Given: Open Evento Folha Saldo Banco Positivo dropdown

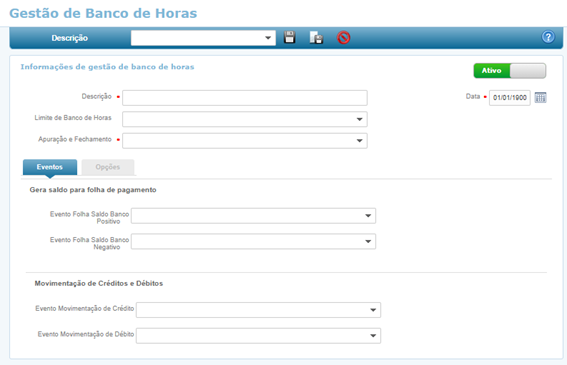Looking at the screenshot, I should [253, 216].
